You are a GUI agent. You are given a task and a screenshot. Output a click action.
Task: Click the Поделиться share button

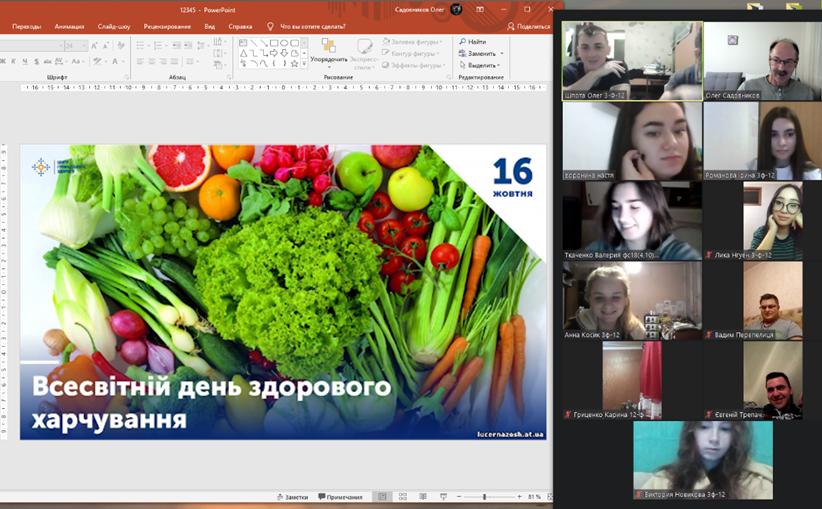528,26
